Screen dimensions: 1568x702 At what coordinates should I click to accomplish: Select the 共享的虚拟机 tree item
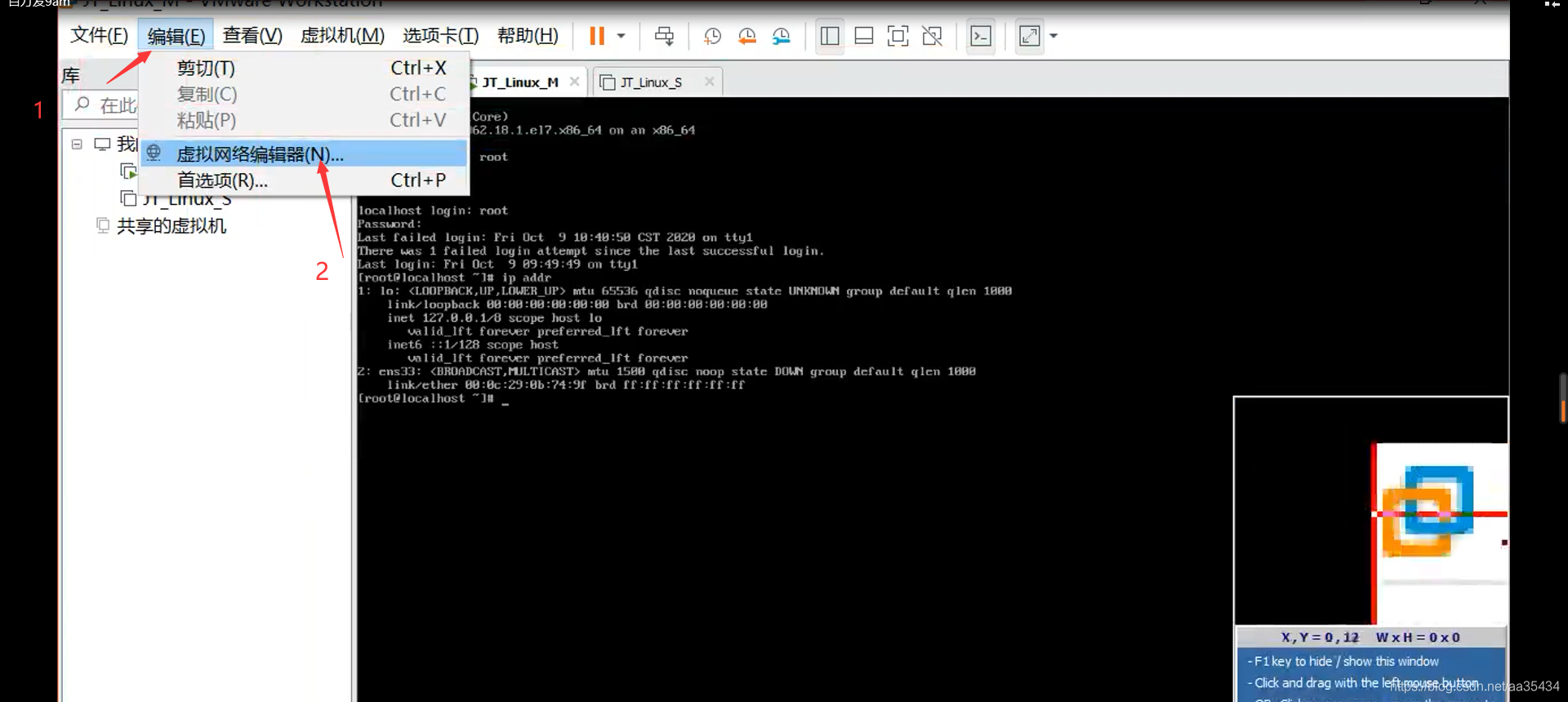point(171,226)
